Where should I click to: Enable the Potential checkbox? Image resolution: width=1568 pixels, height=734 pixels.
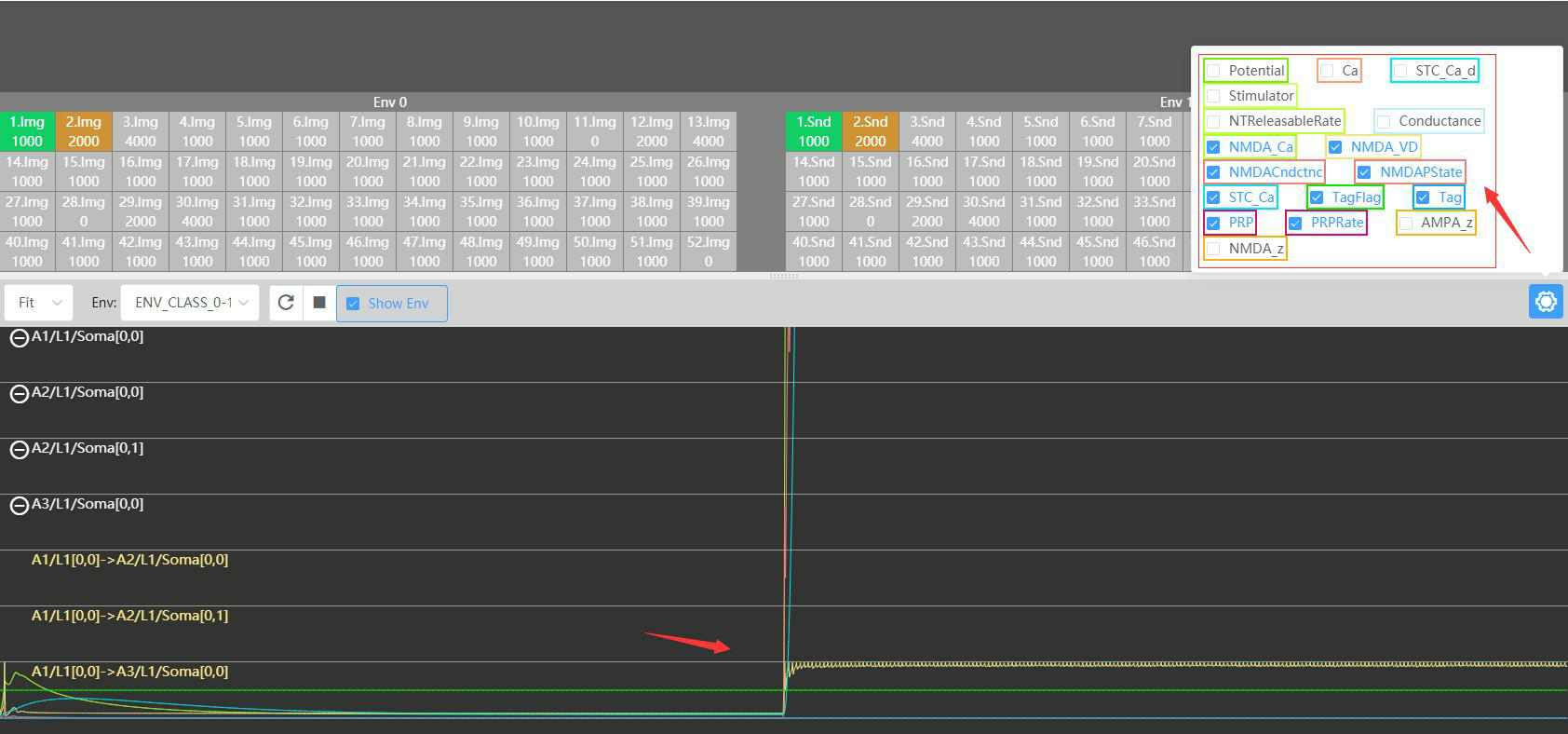(x=1213, y=71)
